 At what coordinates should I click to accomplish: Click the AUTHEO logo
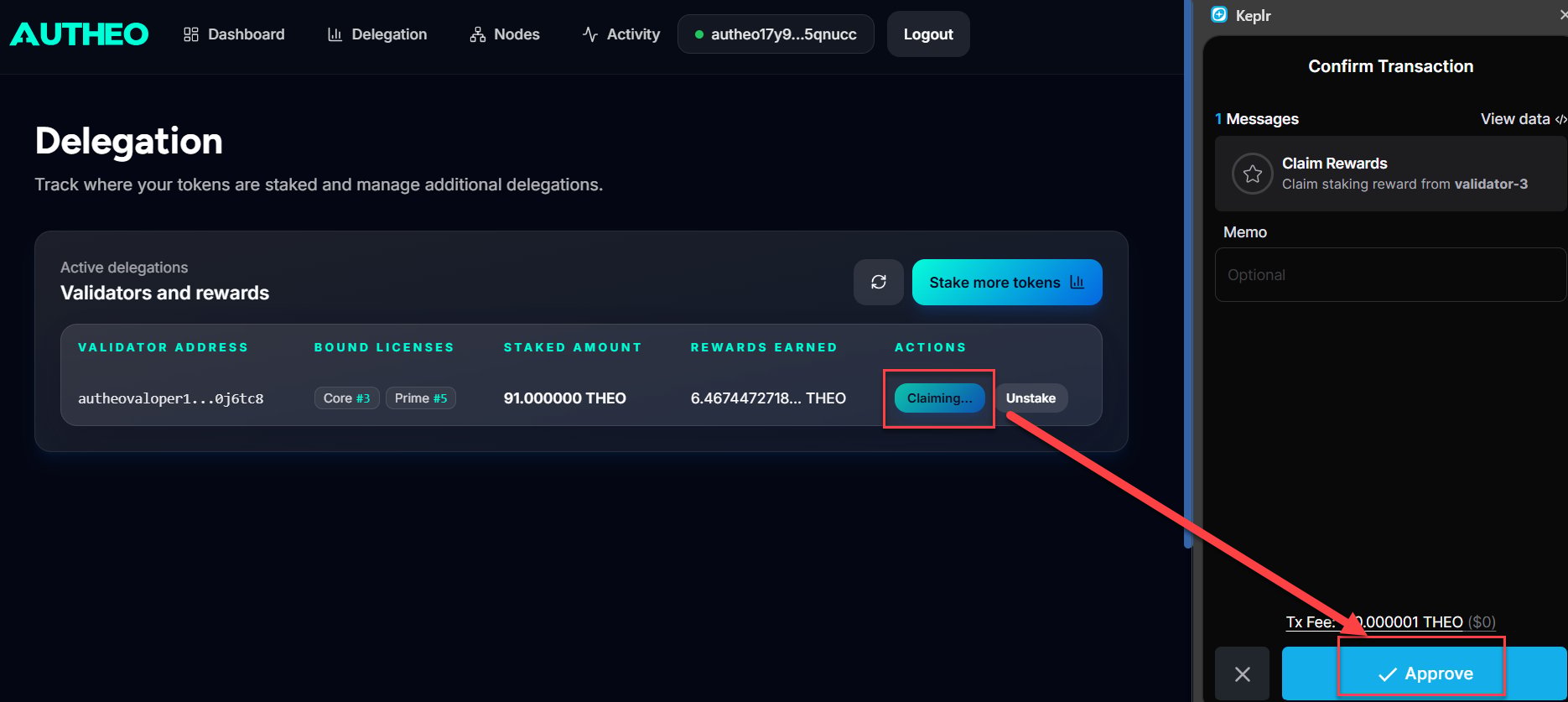[x=79, y=34]
